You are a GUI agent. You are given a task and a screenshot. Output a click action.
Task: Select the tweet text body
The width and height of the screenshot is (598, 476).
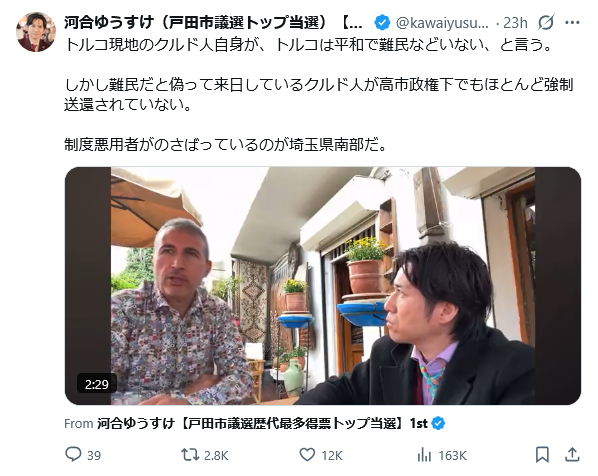(x=319, y=95)
